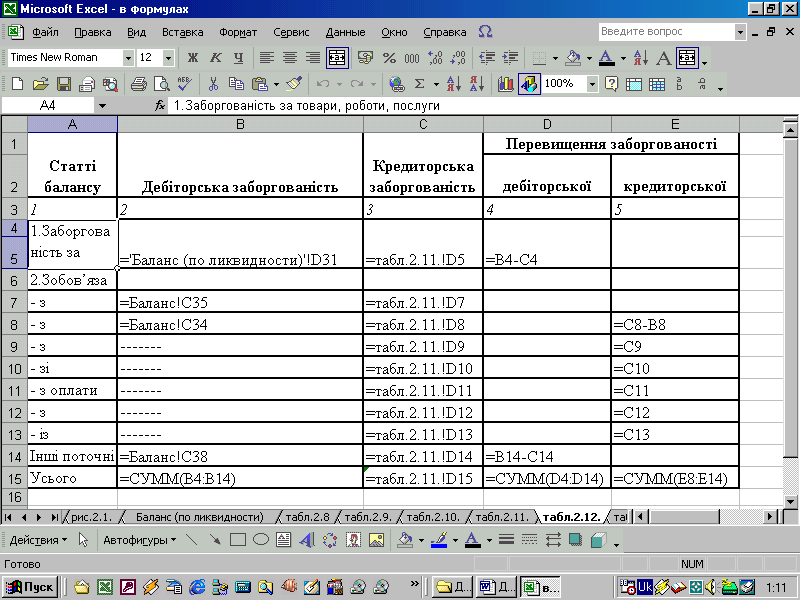Insert WordArt from drawing toolbar
Screen dimensions: 800x600
(307, 540)
